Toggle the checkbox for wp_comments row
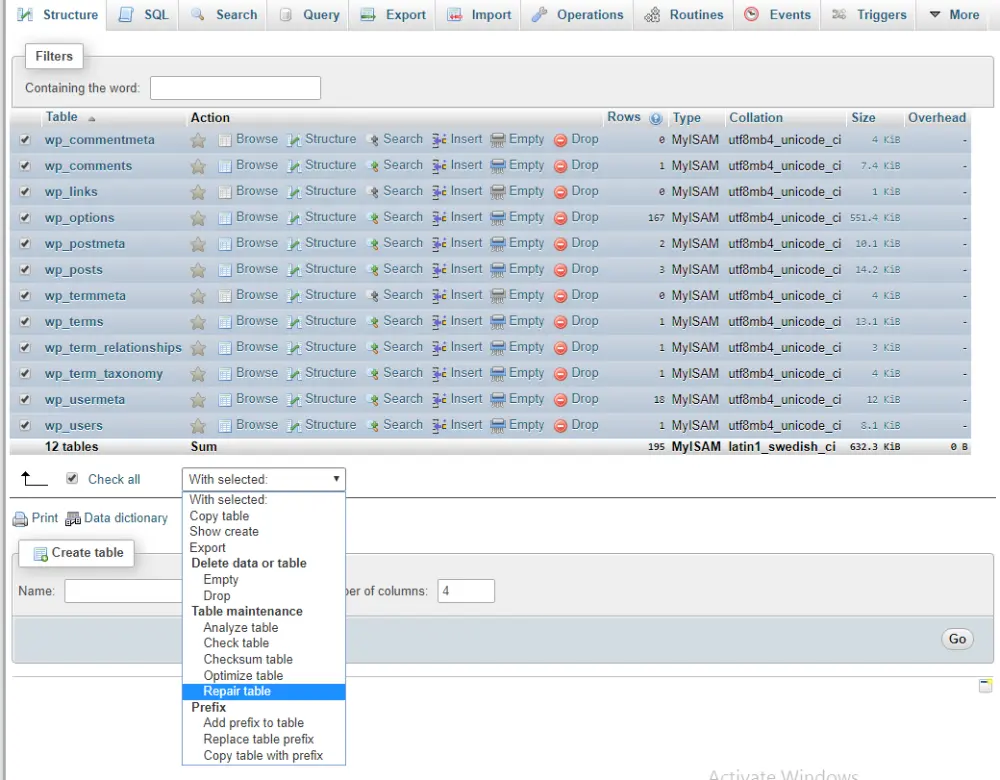The height and width of the screenshot is (780, 1000). point(24,165)
